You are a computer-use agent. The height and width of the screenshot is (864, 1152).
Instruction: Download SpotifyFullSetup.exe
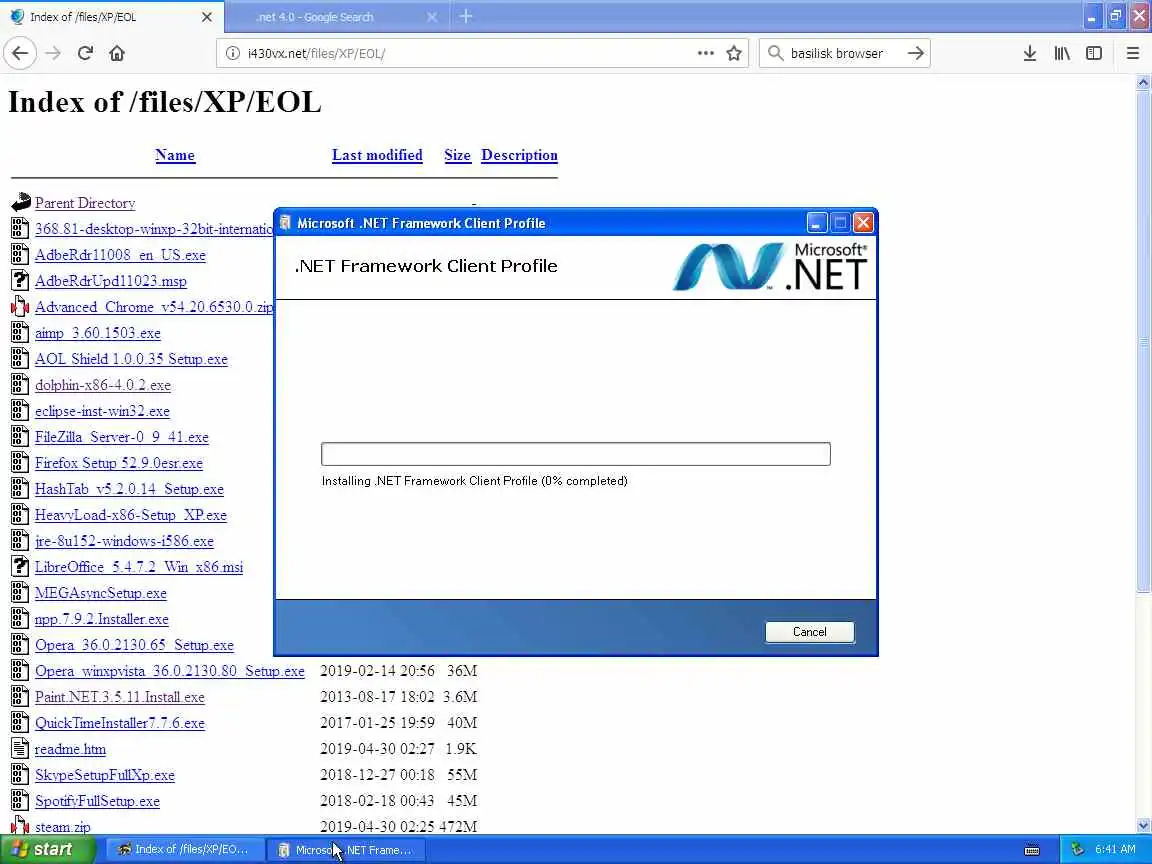tap(97, 801)
